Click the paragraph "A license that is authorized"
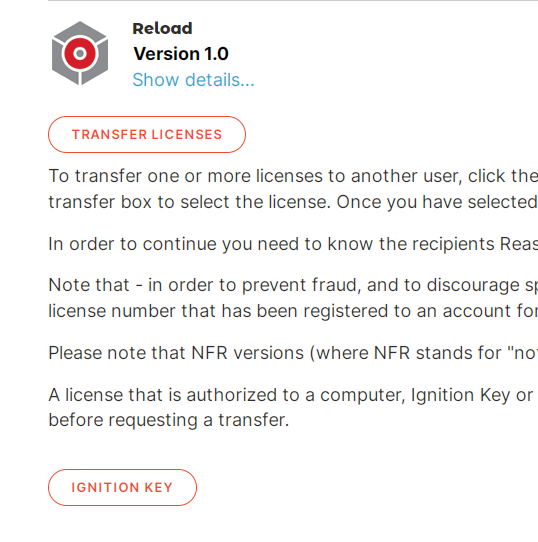This screenshot has width=538, height=542. click(293, 407)
